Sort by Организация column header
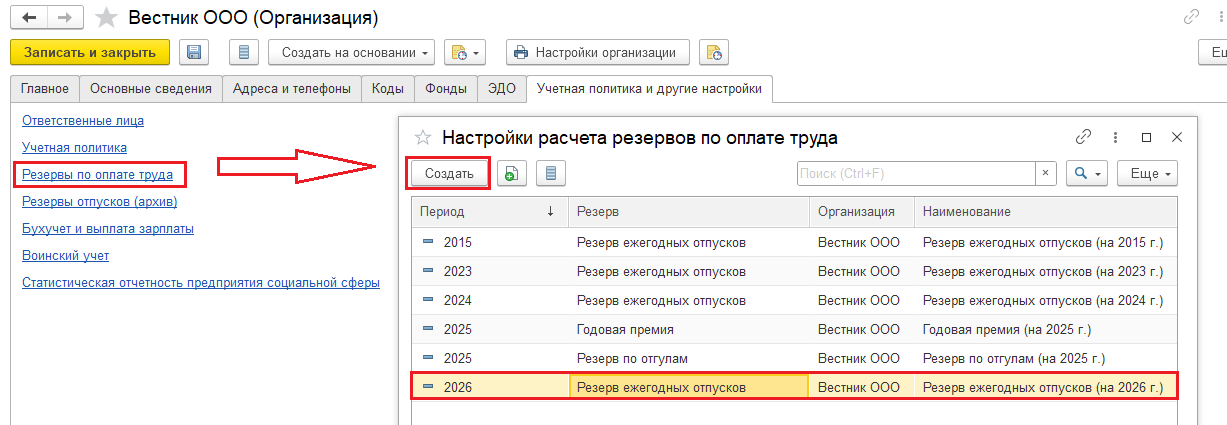The width and height of the screenshot is (1227, 425). pos(862,212)
